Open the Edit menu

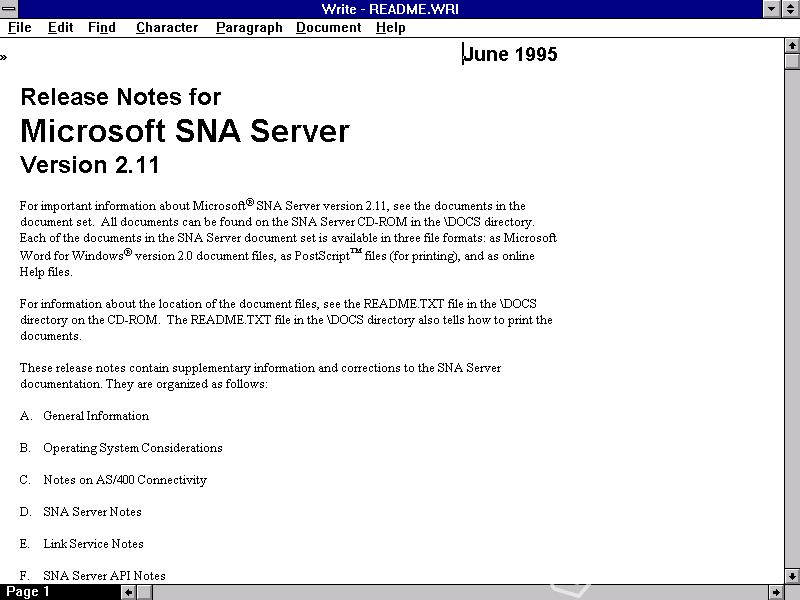tap(60, 28)
